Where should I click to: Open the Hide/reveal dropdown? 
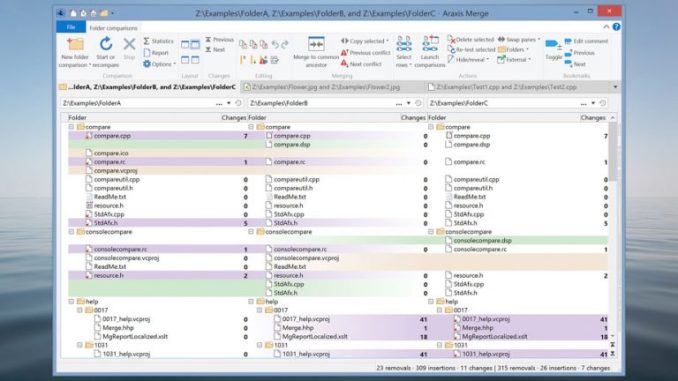point(468,60)
